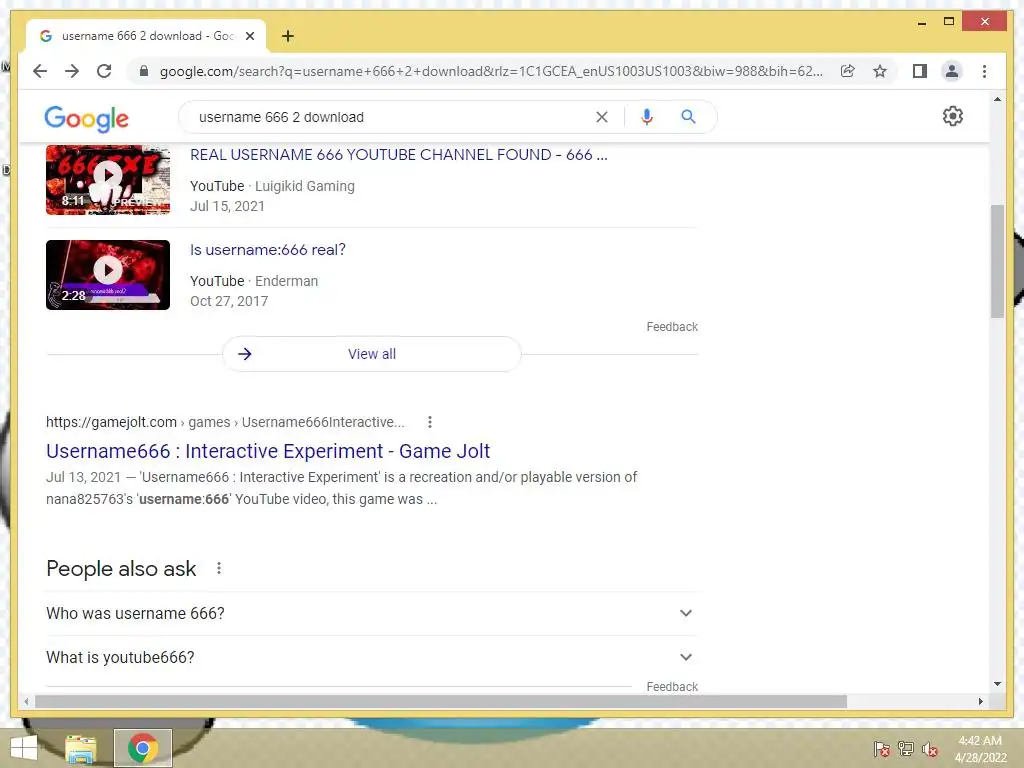Viewport: 1024px width, 768px height.
Task: Open Windows Start menu
Action: pos(24,748)
